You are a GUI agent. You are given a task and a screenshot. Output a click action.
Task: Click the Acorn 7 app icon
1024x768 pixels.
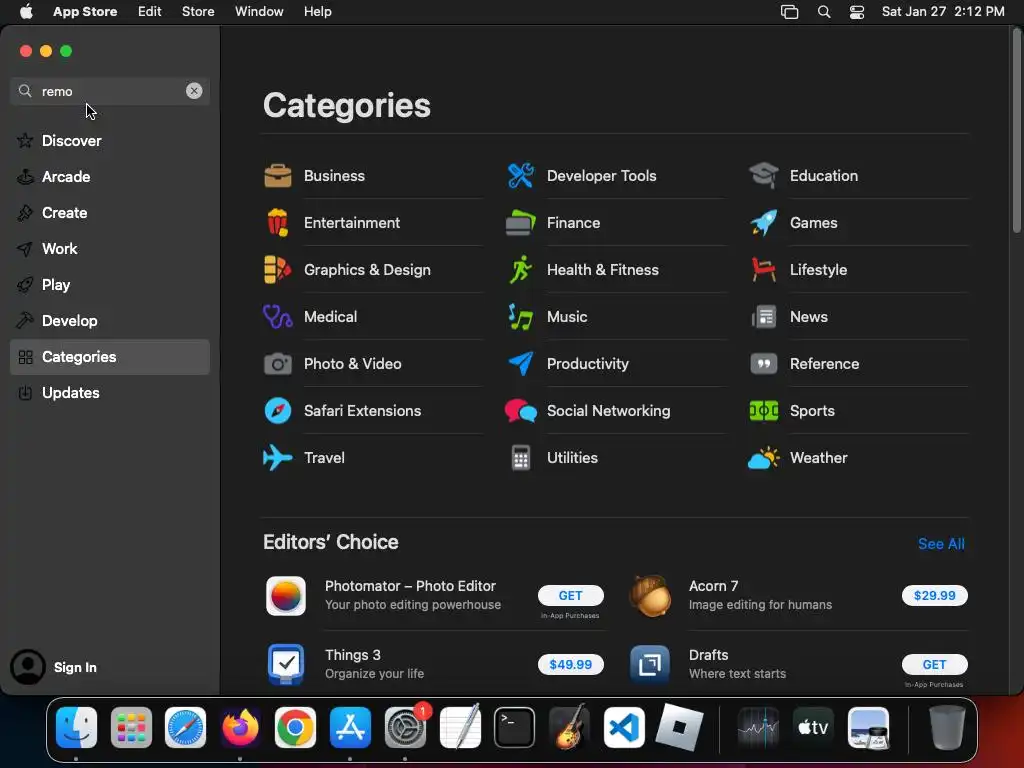click(x=650, y=596)
